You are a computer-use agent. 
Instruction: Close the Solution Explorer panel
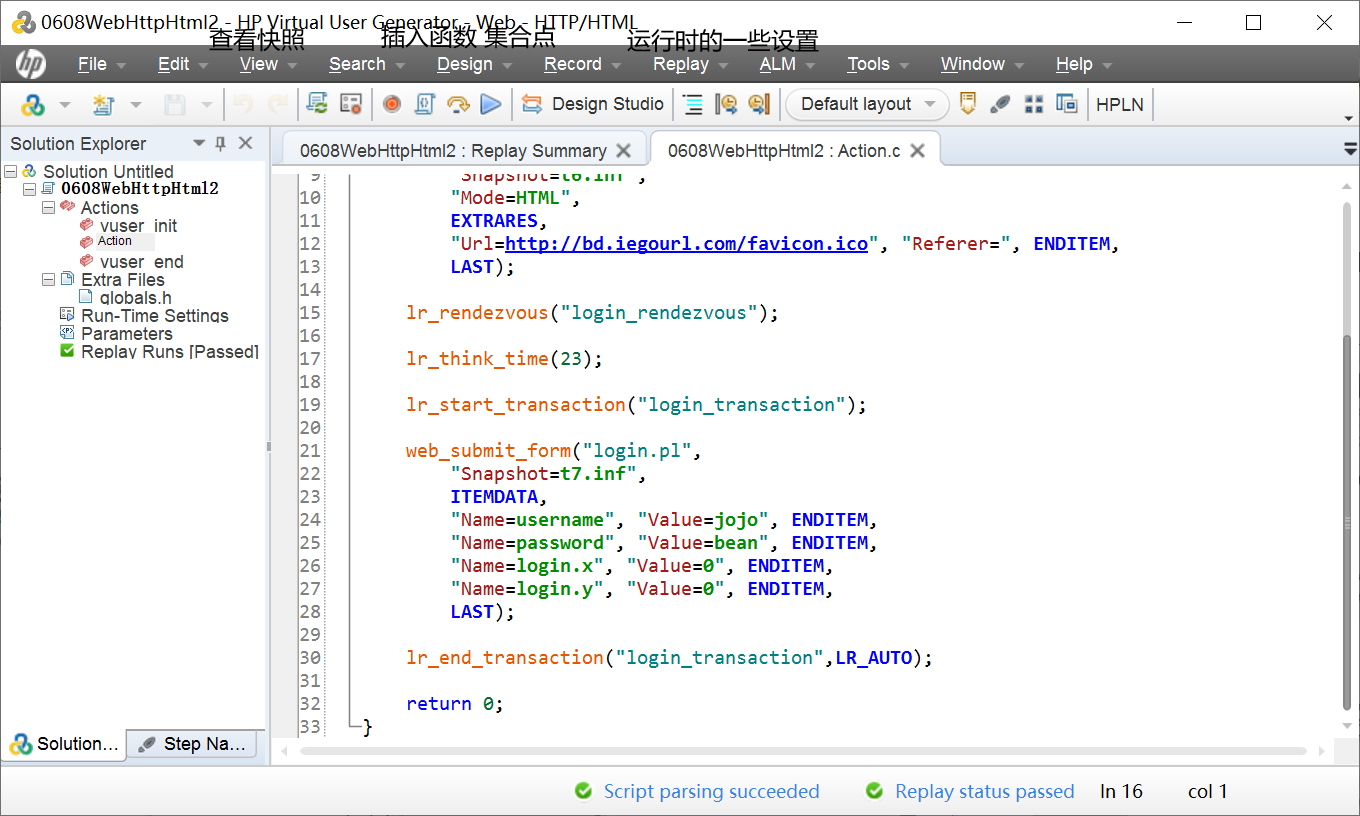click(246, 143)
